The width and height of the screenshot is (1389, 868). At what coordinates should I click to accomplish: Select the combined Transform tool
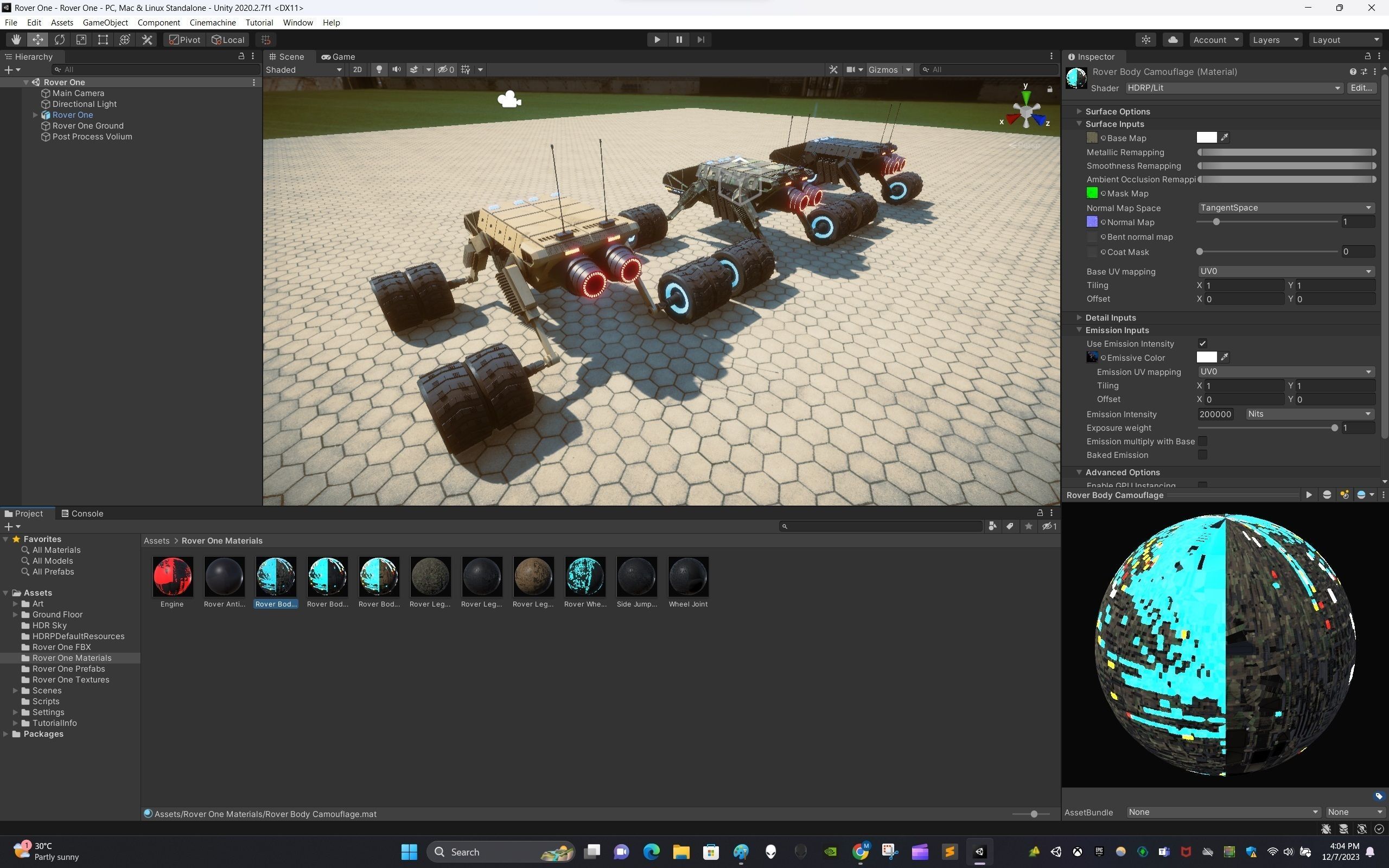tap(125, 40)
